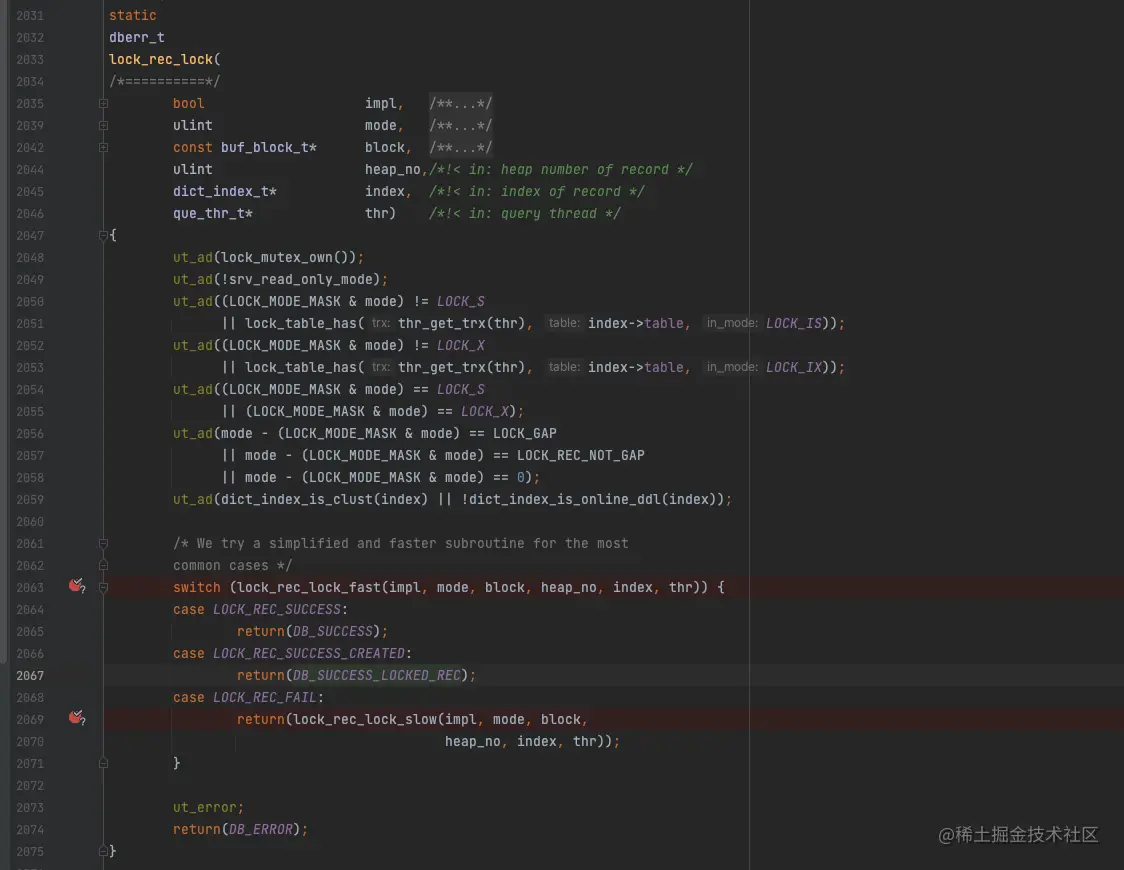Collapse switch statement fold at line 2063

(x=103, y=588)
